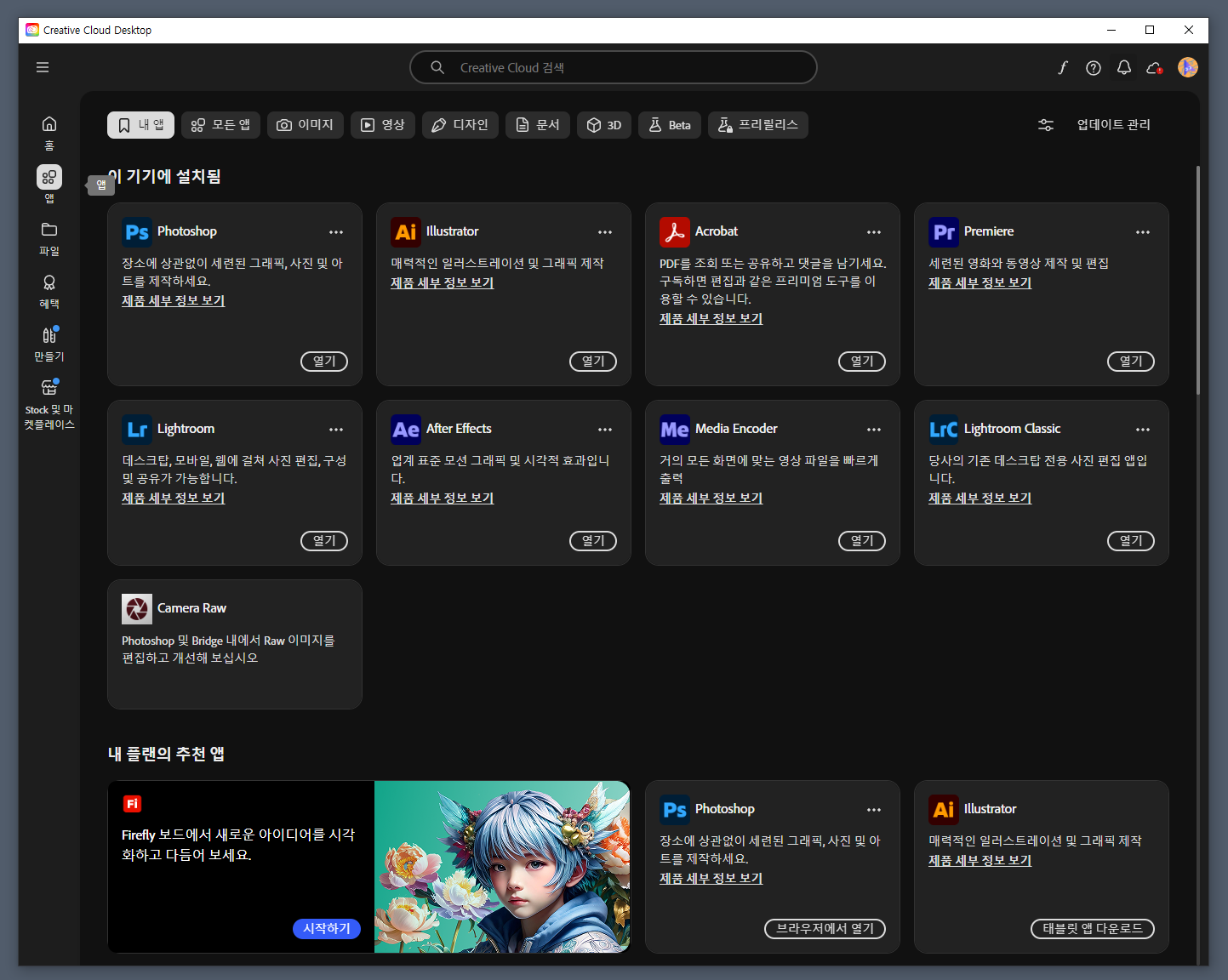The width and height of the screenshot is (1228, 980).
Task: Open more options menu for Media Encoder
Action: point(874,430)
